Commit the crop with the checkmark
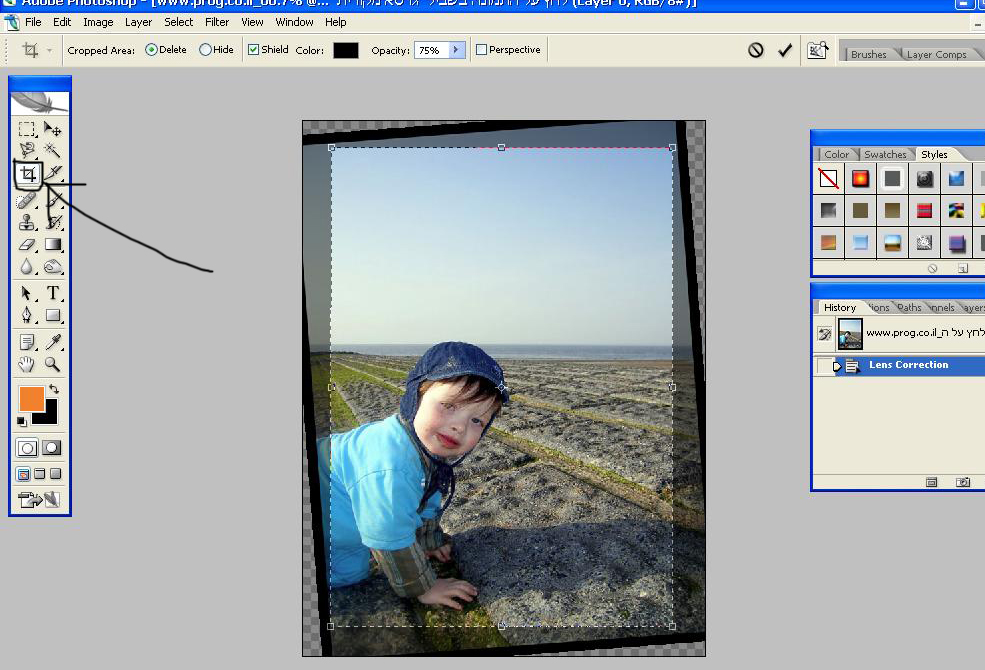This screenshot has height=670, width=985. pos(785,50)
